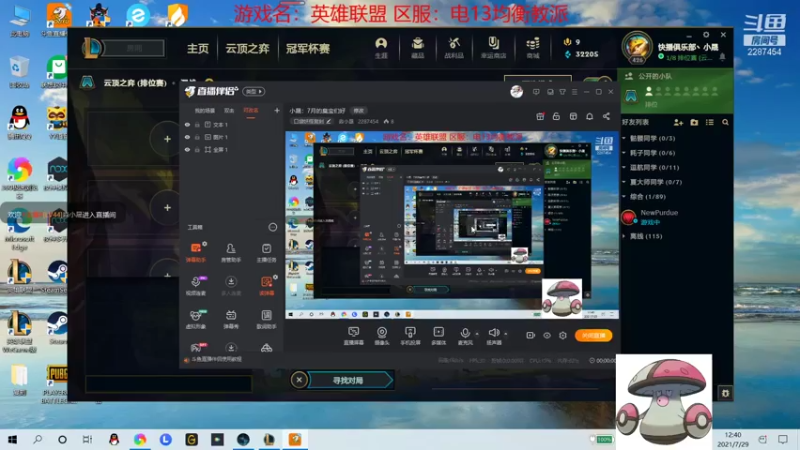Open QQ penguin from taskbar
This screenshot has width=800, height=450.
[x=114, y=439]
